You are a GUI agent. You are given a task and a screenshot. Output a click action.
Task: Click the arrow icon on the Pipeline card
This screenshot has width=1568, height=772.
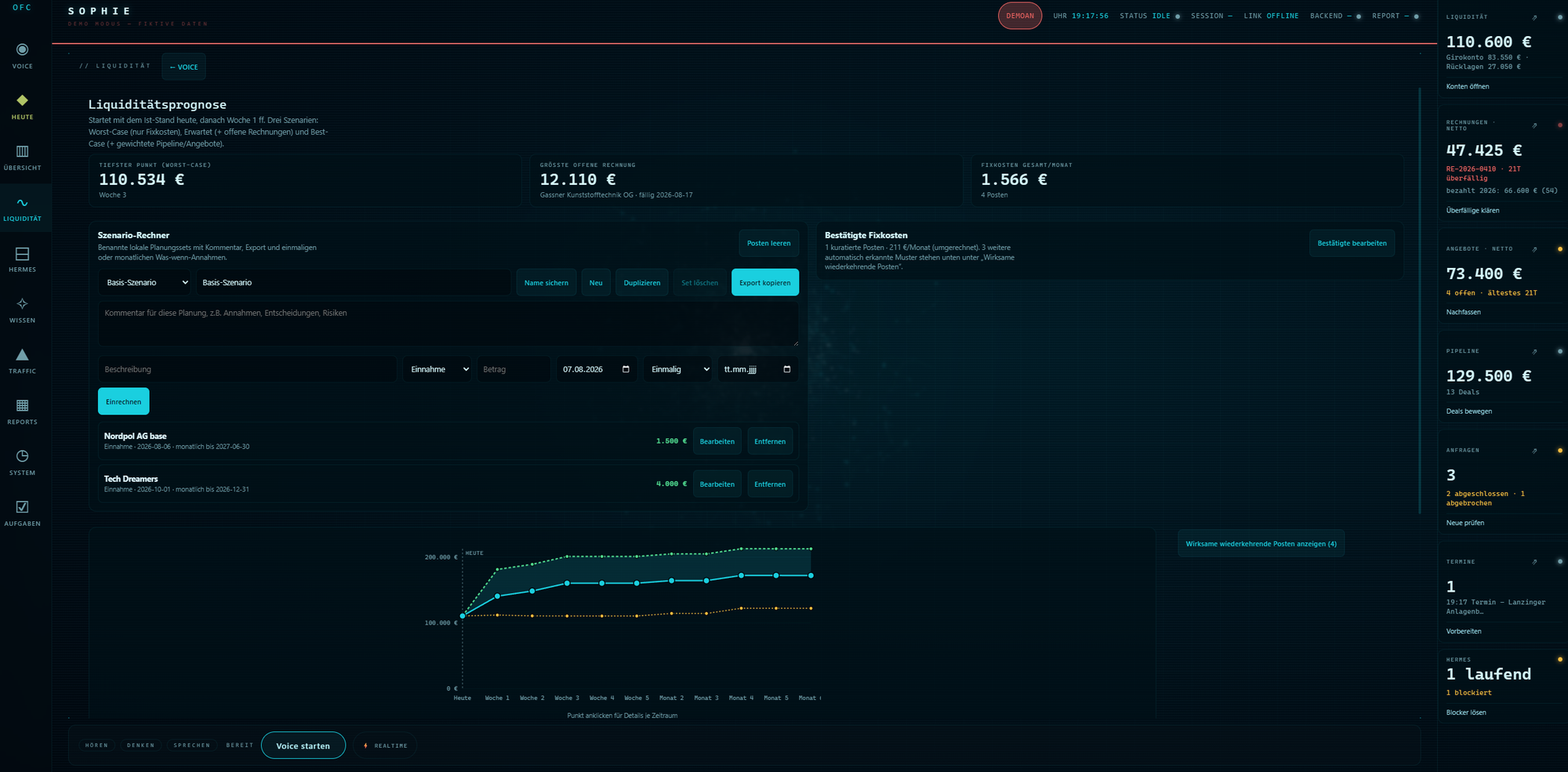point(1535,351)
